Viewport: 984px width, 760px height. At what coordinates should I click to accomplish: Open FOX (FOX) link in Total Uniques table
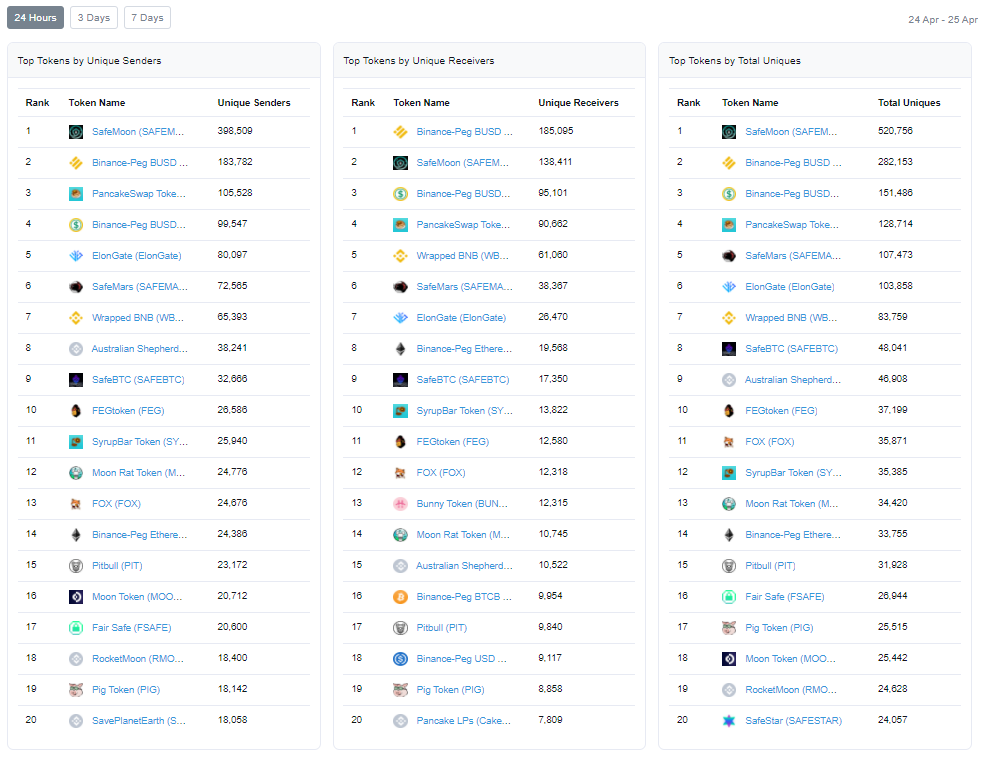coord(770,442)
